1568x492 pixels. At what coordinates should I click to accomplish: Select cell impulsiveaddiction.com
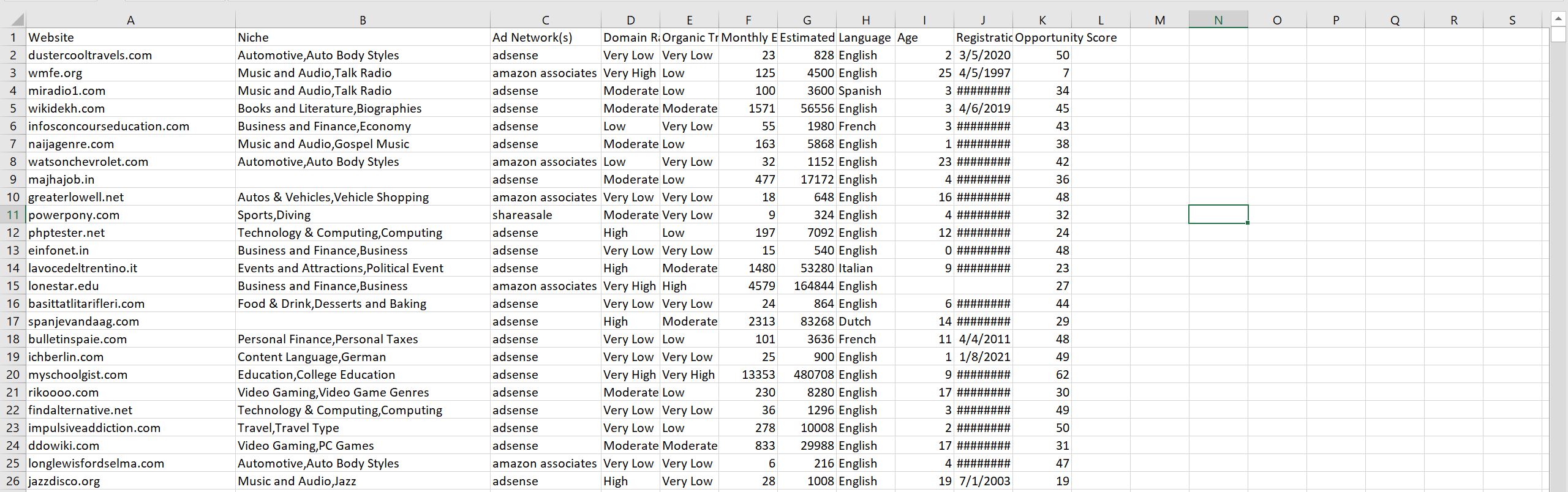130,428
